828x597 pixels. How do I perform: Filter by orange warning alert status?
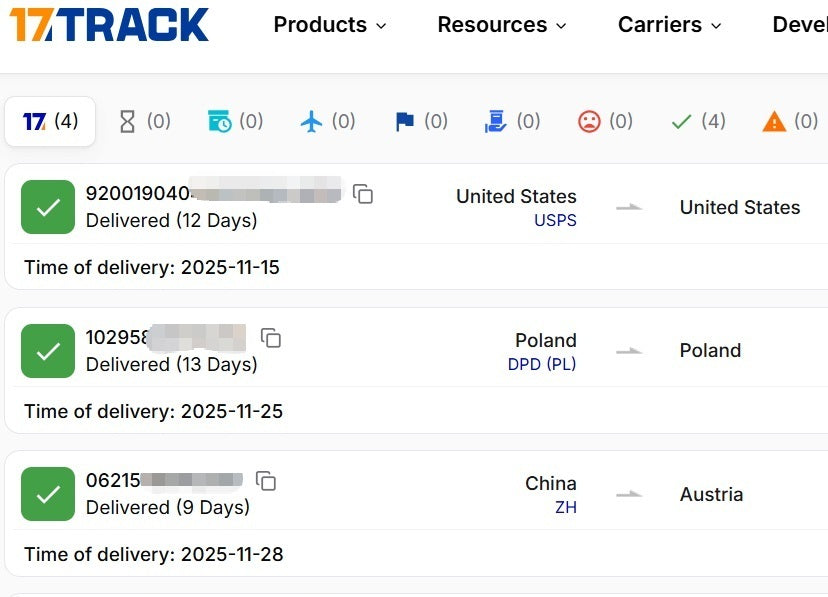pos(790,121)
